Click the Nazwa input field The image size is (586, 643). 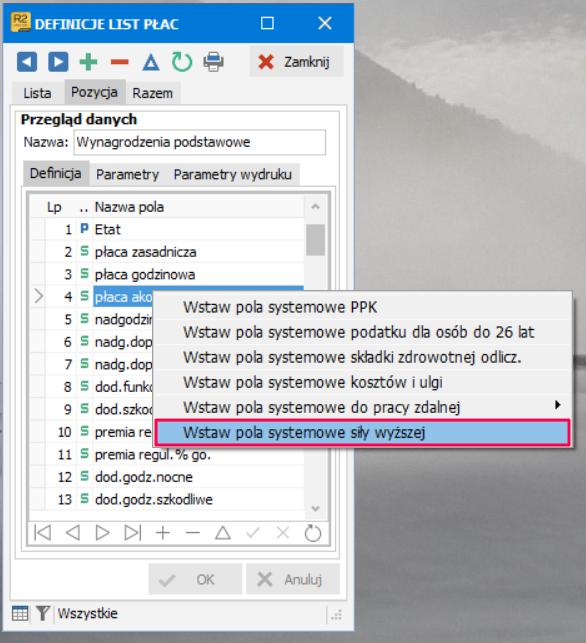[200, 142]
